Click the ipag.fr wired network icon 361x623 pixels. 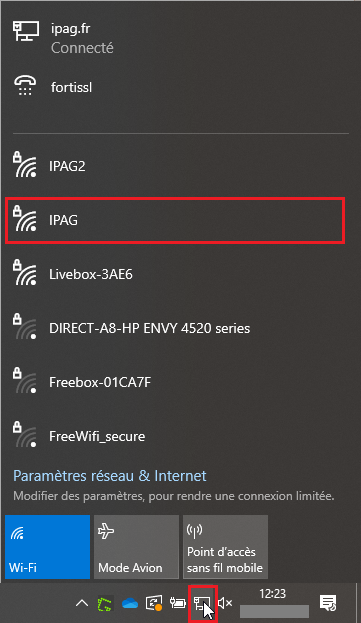pyautogui.click(x=26, y=31)
